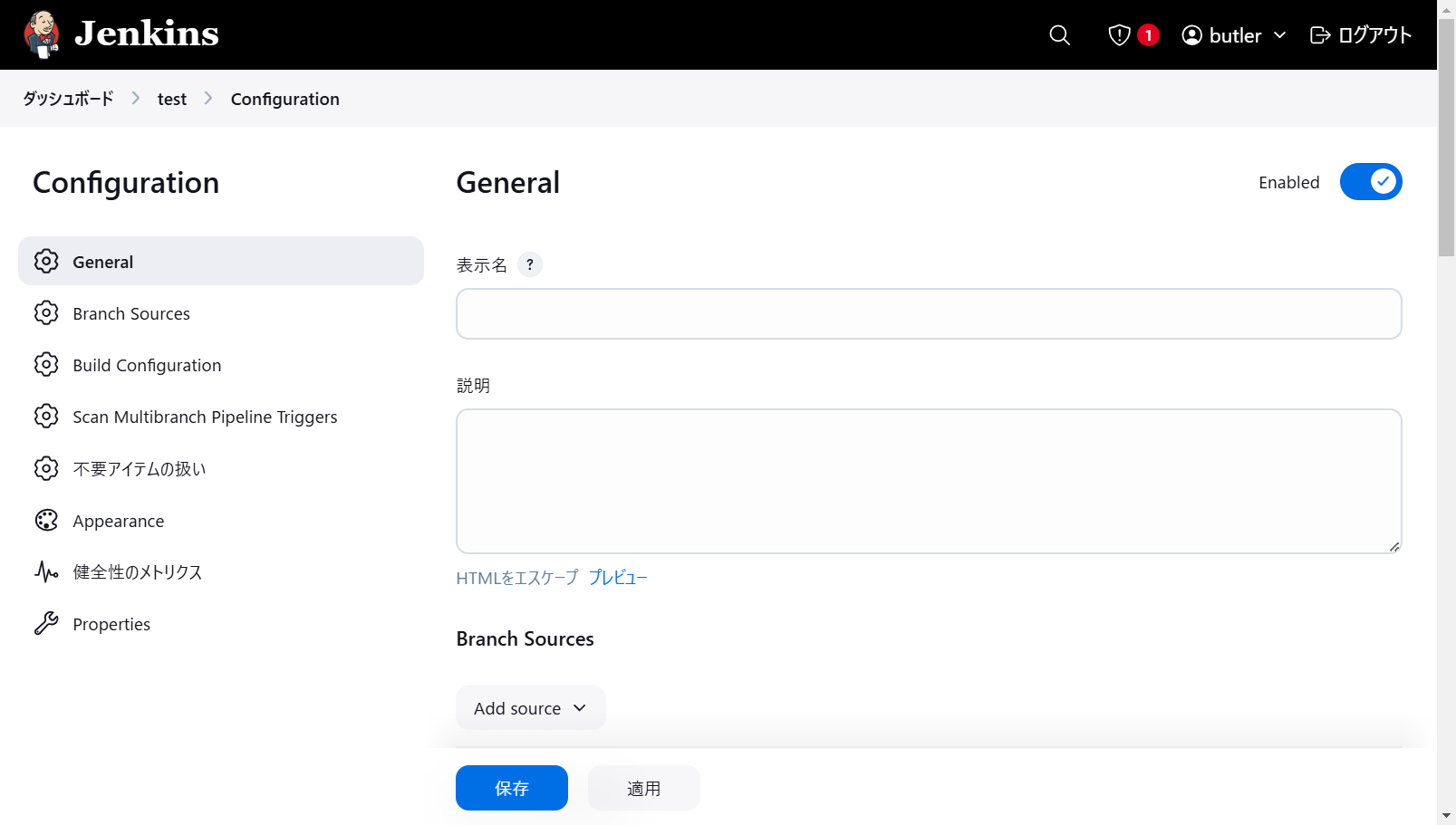Image resolution: width=1456 pixels, height=825 pixels.
Task: Click the プレビュー link below the description
Action: 618,577
